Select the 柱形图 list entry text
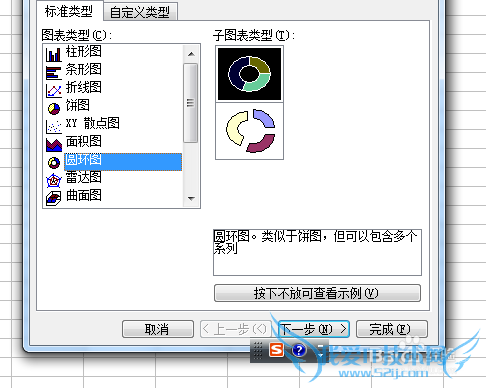486x388 pixels. point(84,51)
